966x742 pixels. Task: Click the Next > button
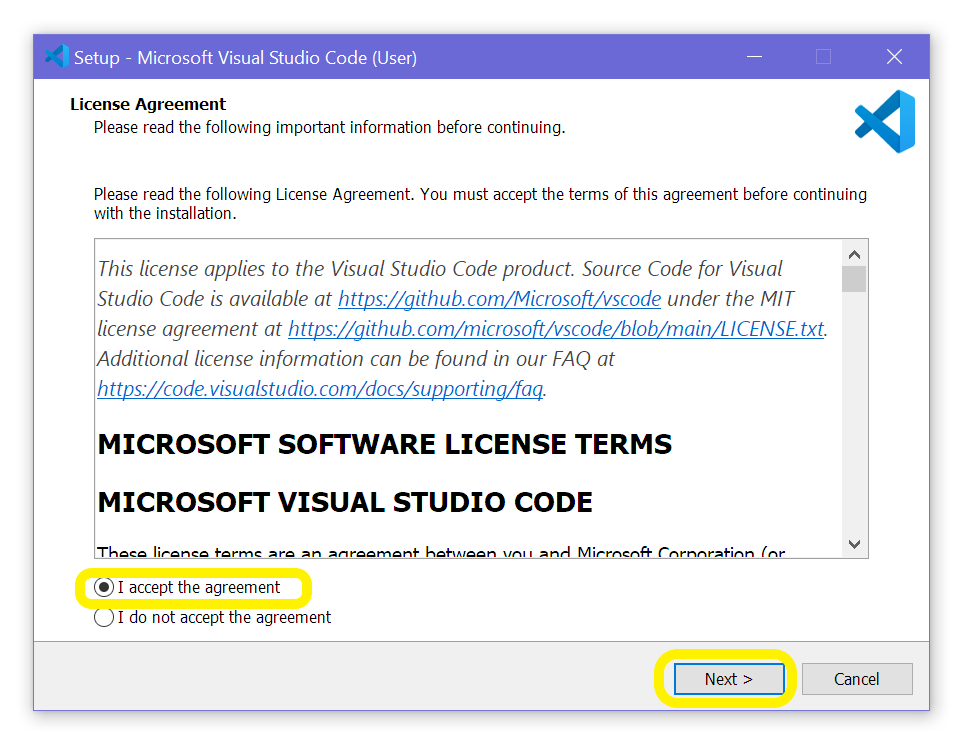[729, 679]
